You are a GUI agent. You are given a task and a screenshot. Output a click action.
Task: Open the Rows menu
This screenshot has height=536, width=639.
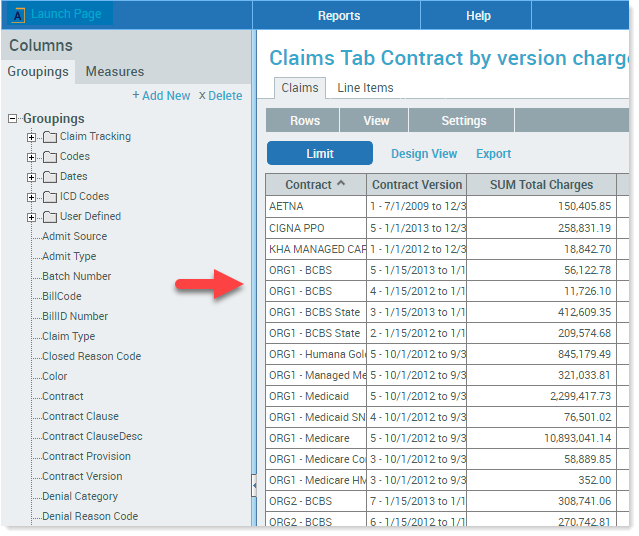click(x=305, y=121)
